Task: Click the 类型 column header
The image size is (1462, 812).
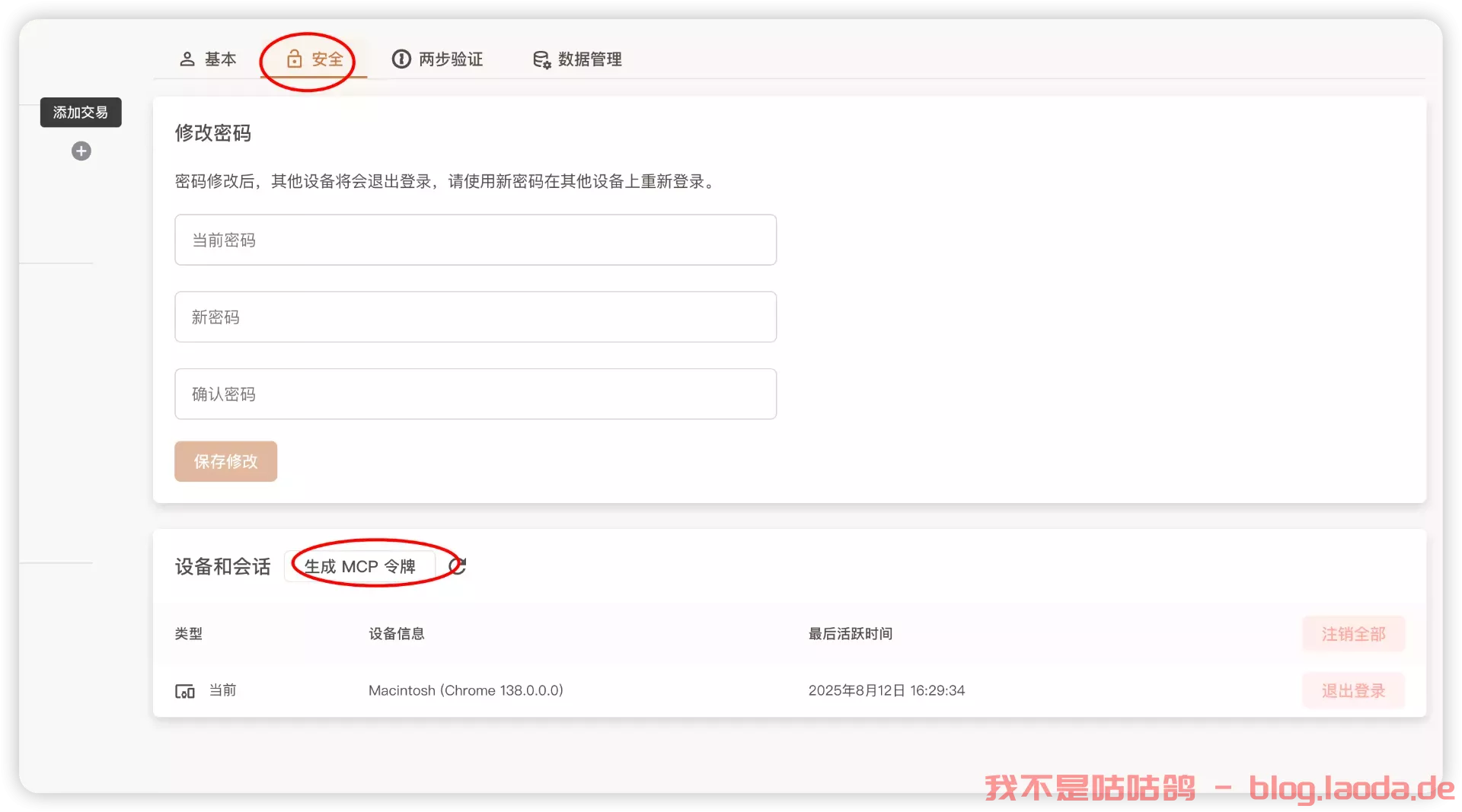Action: 189,633
